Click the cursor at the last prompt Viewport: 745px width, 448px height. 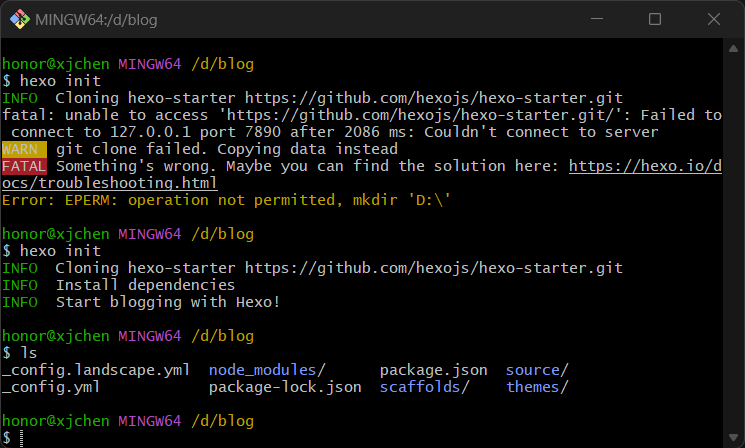22,439
